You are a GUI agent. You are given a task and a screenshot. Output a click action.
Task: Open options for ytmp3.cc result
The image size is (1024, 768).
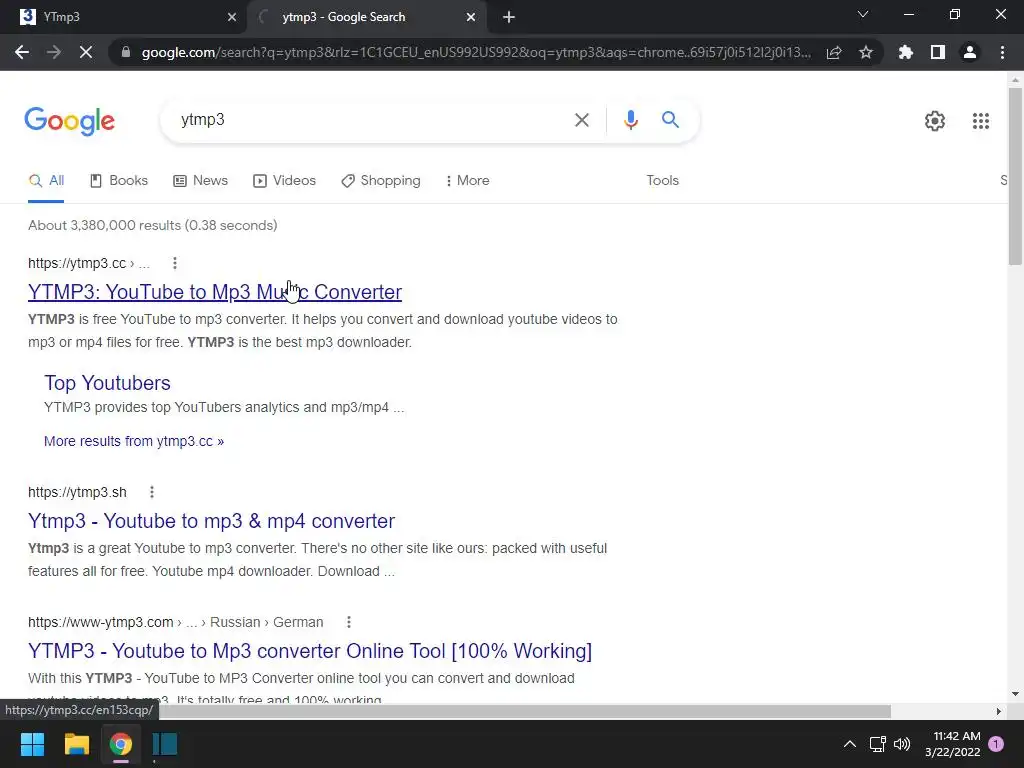coord(174,263)
